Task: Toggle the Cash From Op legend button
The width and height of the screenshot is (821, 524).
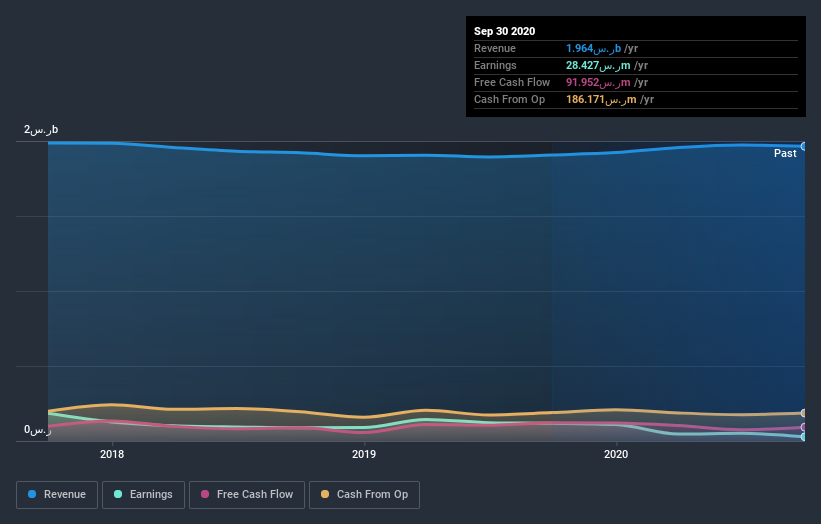Action: click(x=364, y=495)
